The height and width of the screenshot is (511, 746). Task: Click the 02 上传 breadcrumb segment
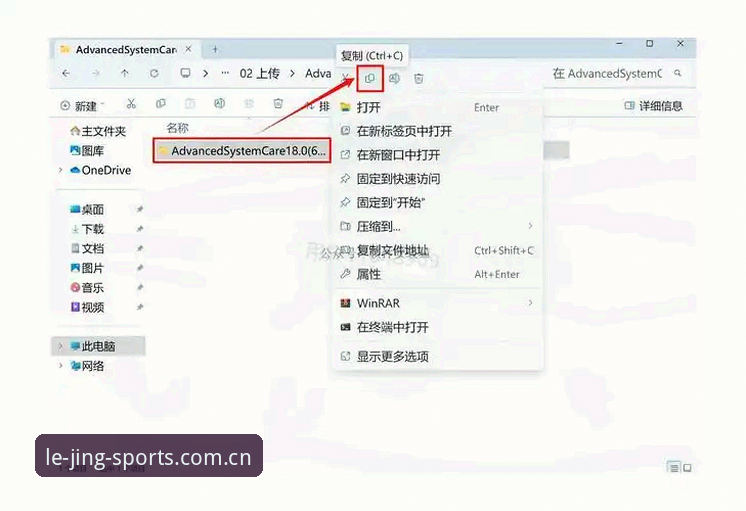259,73
